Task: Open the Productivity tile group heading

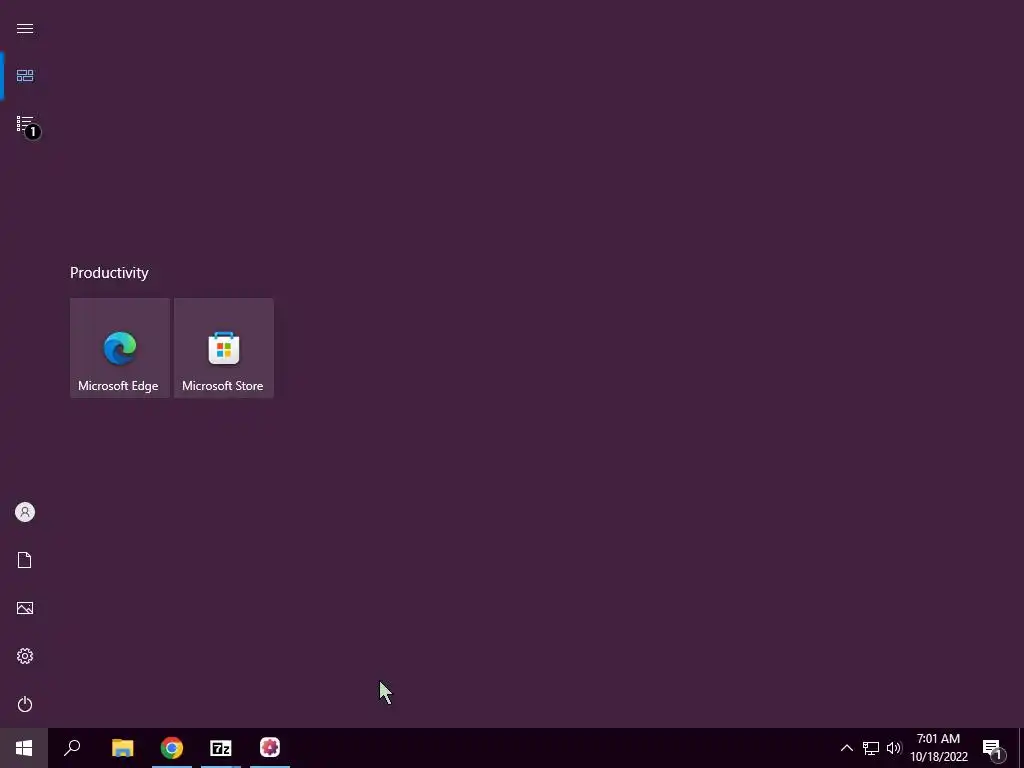Action: [109, 272]
